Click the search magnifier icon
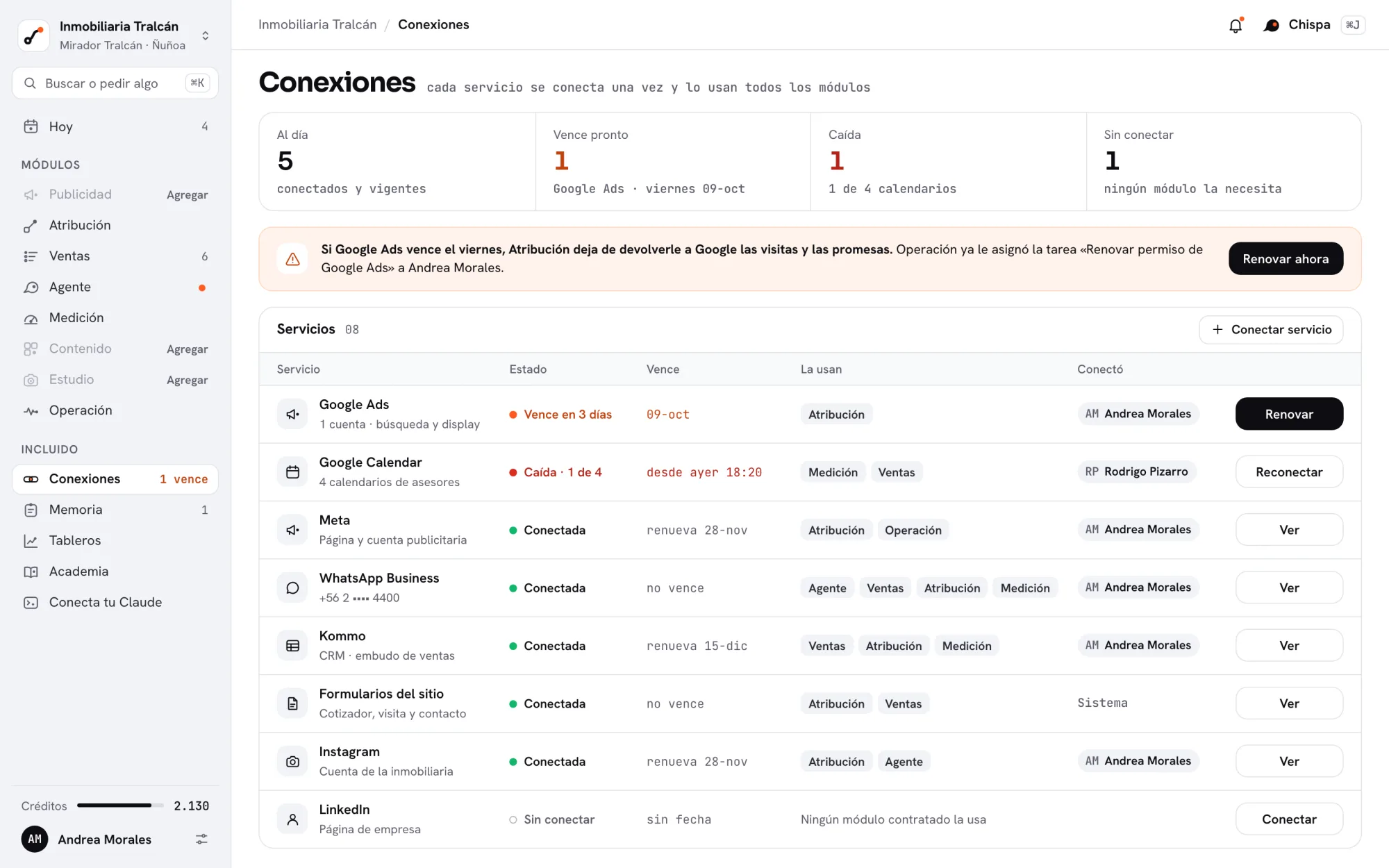Screen dimensions: 1389x868 click(30, 83)
